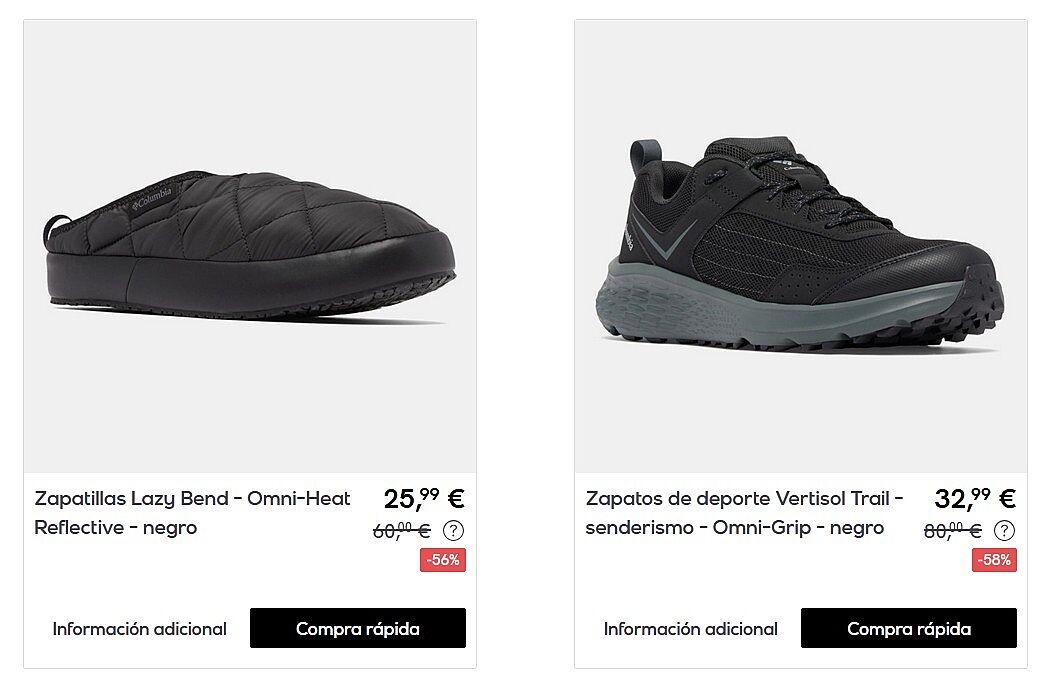This screenshot has width=1038, height=676.
Task: Open the Zapatos de deporte Vertisol Trail title
Action: click(745, 513)
